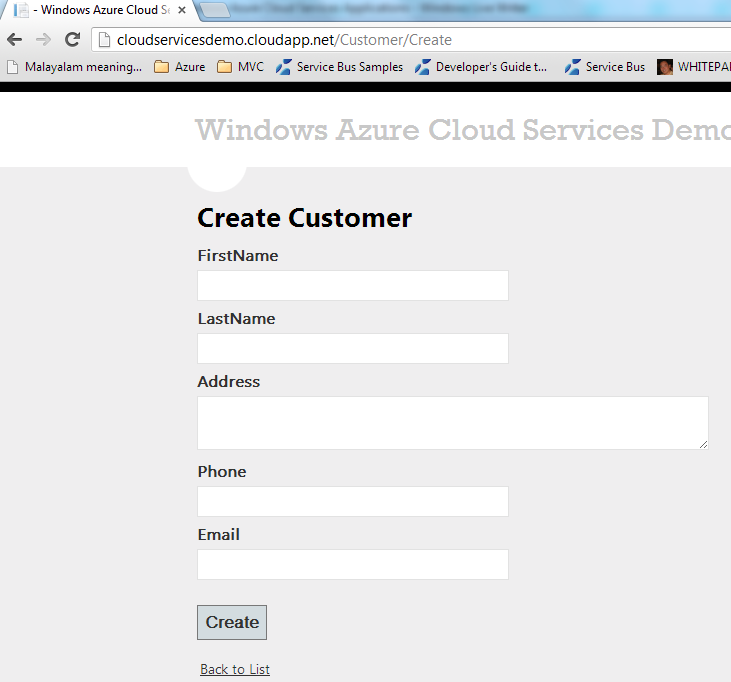
Task: Open the Service Bus bookmark
Action: pyautogui.click(x=605, y=67)
